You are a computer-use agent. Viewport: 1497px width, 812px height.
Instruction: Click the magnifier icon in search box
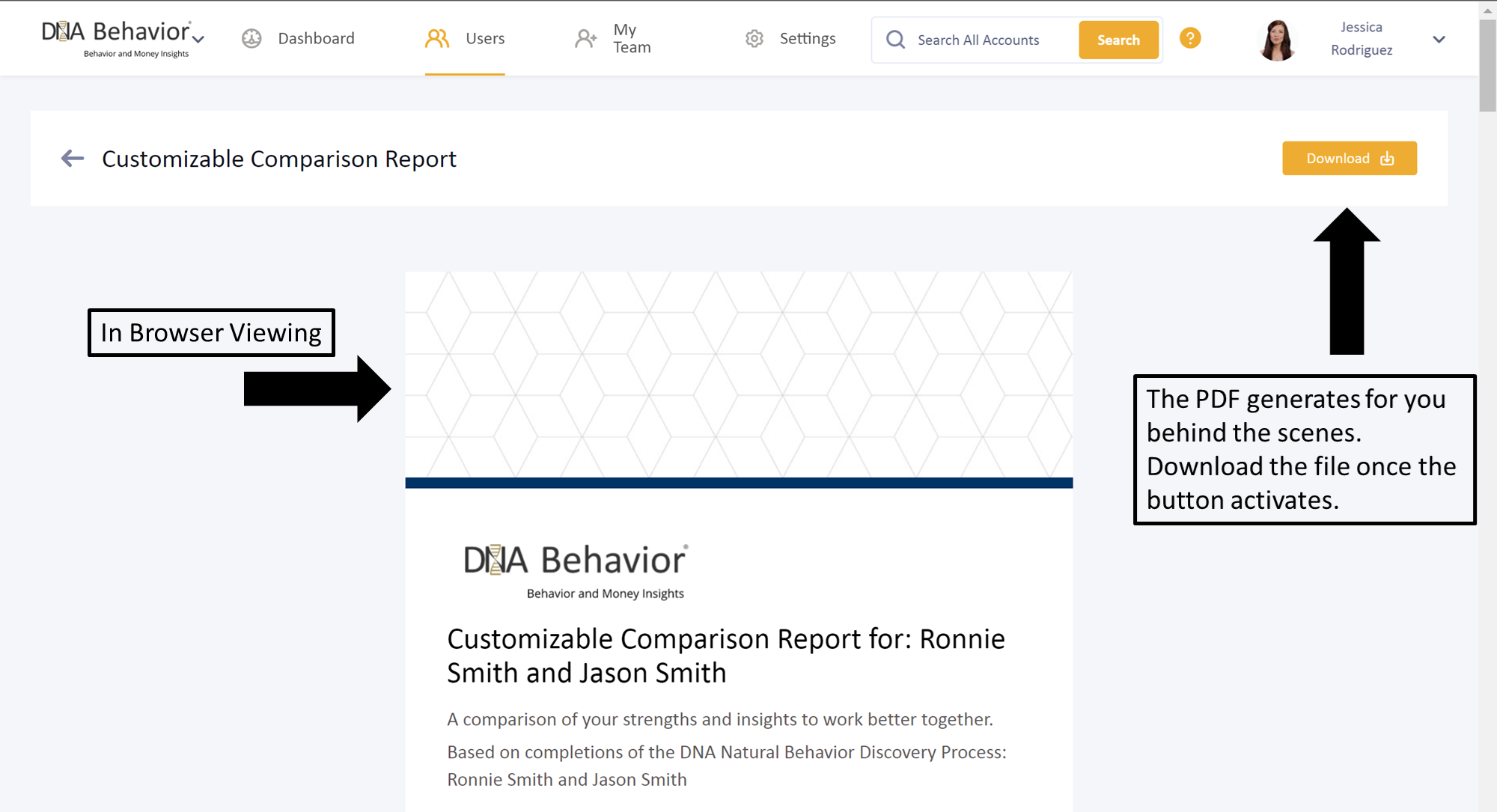[x=895, y=40]
